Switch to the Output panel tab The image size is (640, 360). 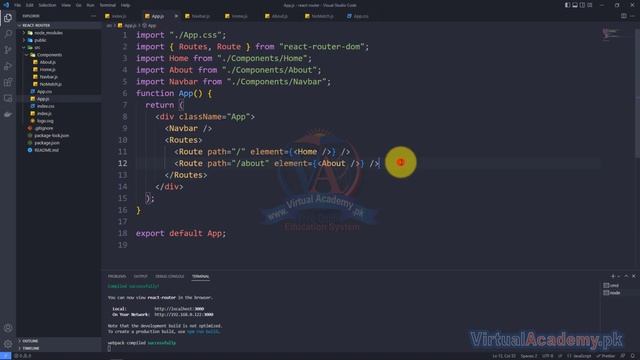[140, 276]
